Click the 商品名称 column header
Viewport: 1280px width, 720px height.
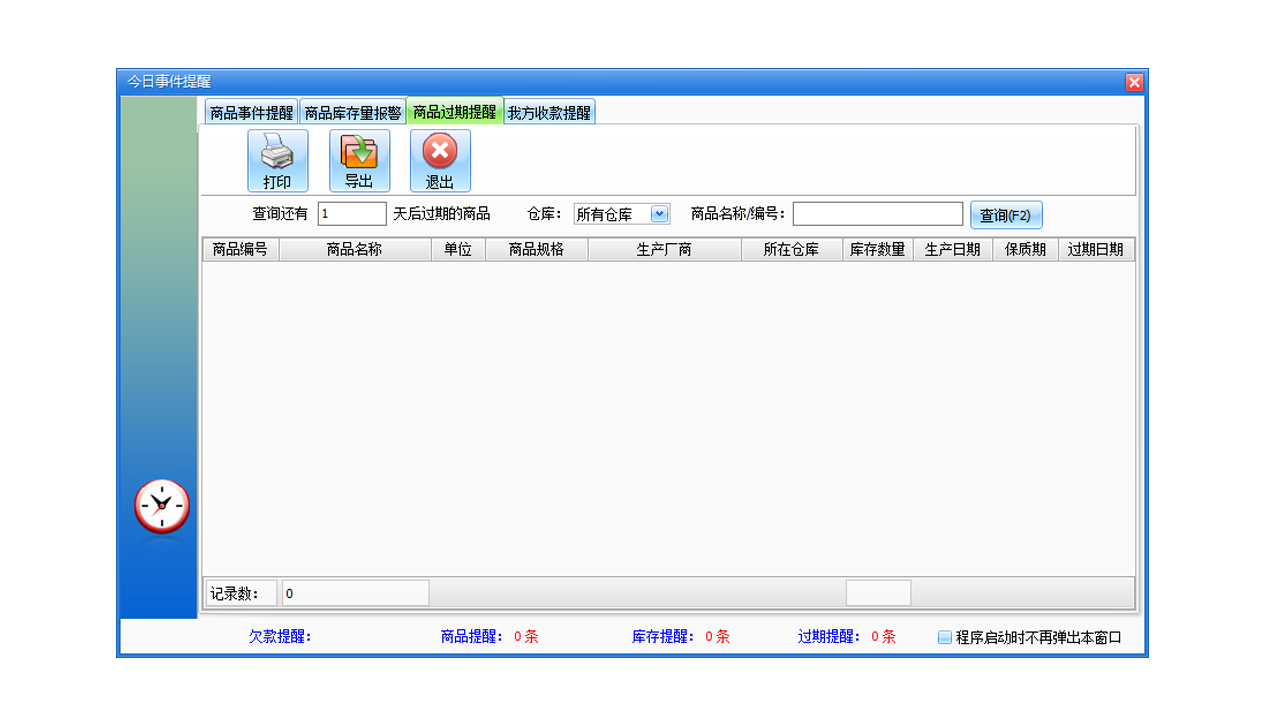tap(356, 249)
